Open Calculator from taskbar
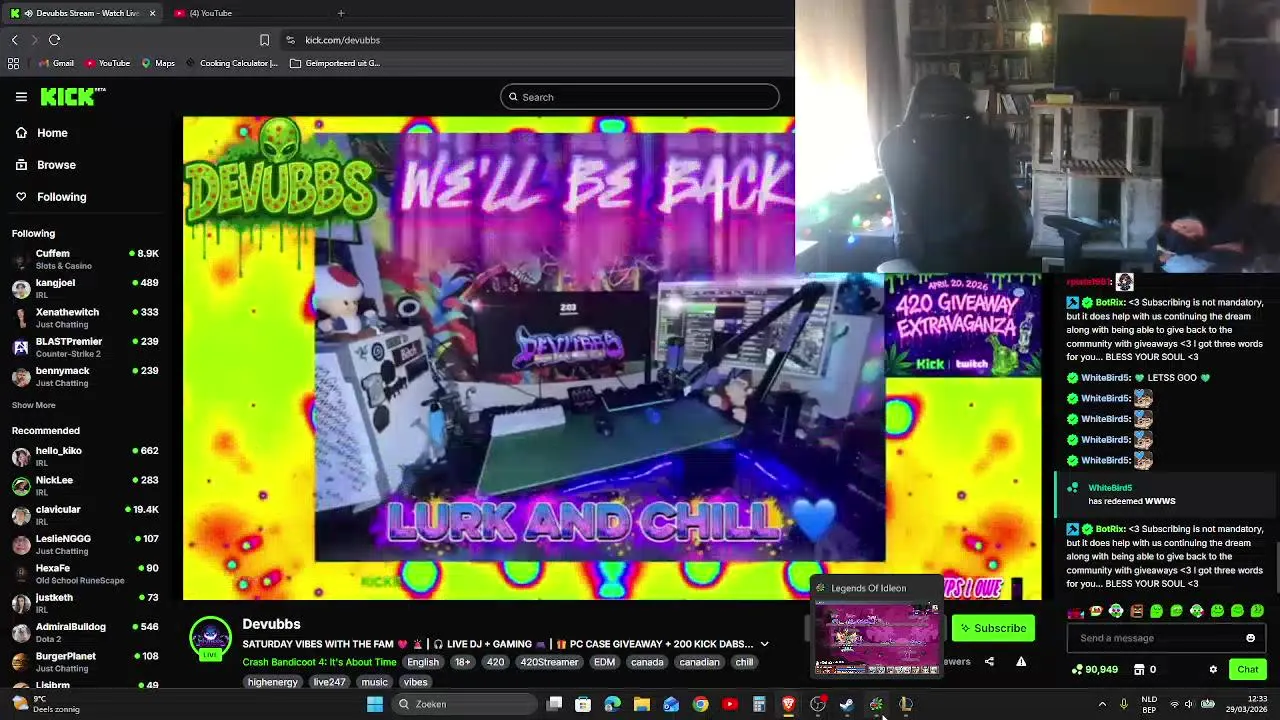 pyautogui.click(x=759, y=704)
